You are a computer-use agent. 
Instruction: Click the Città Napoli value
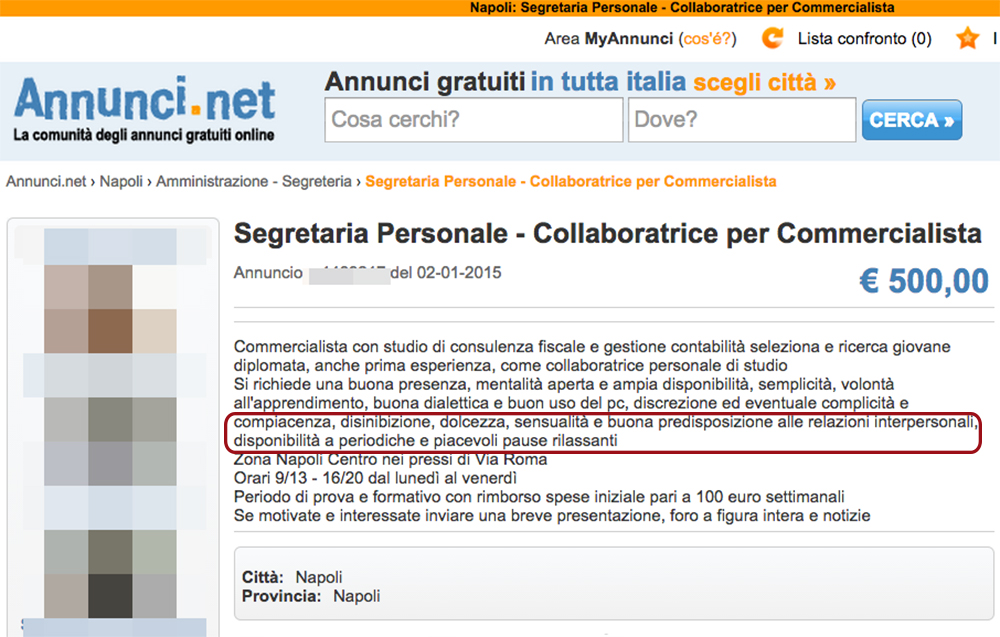tap(319, 578)
